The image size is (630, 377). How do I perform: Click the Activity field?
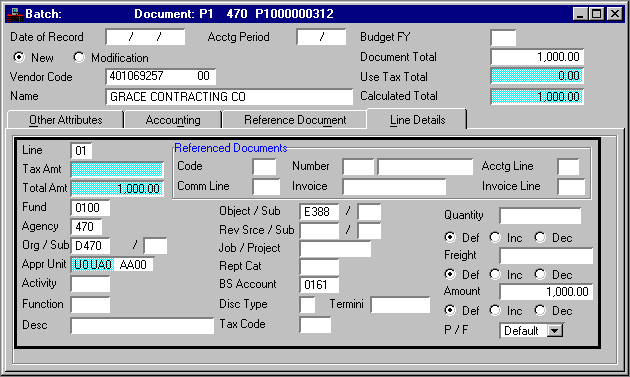coord(90,284)
